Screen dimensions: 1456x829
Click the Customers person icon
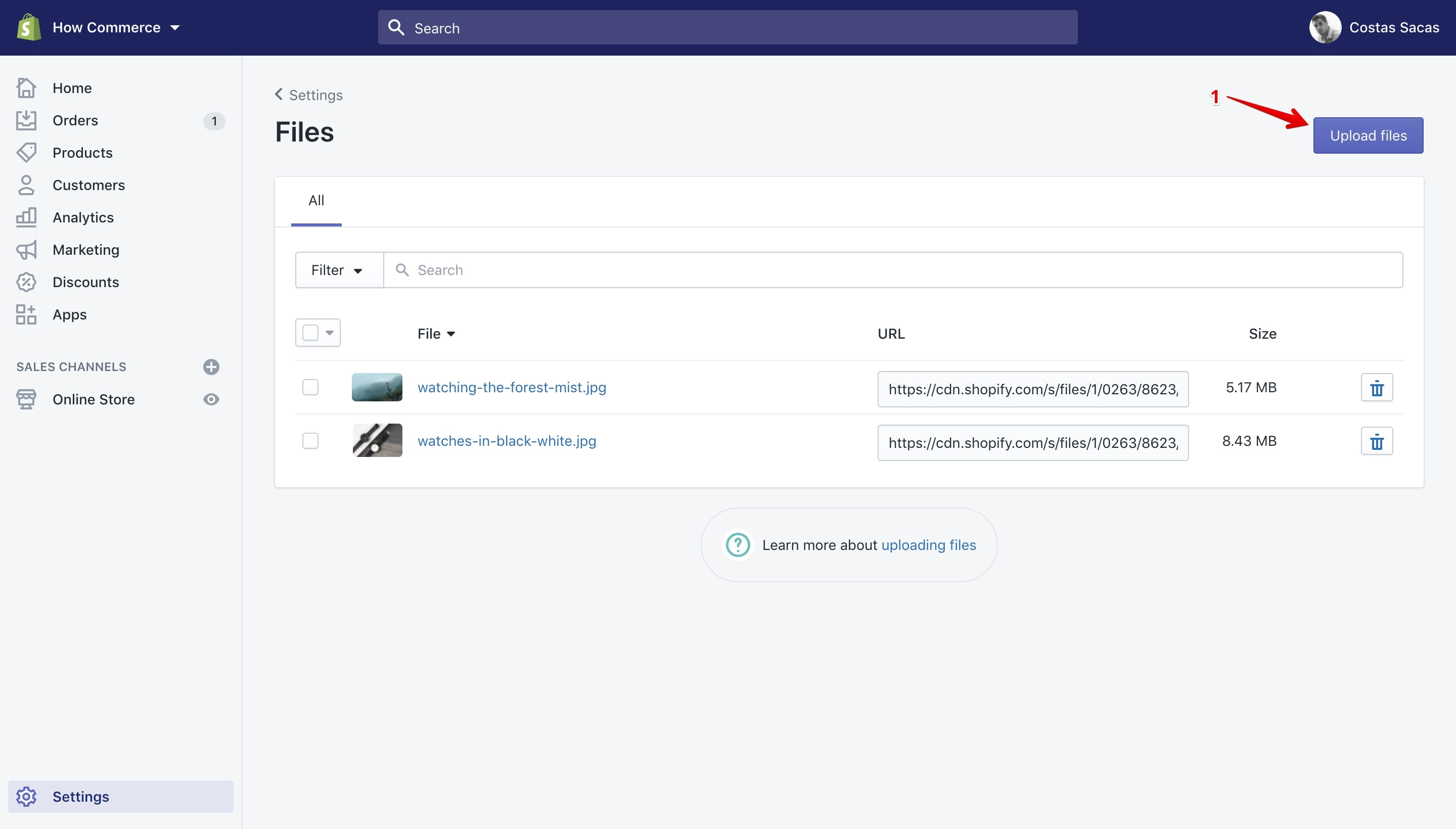tap(26, 185)
